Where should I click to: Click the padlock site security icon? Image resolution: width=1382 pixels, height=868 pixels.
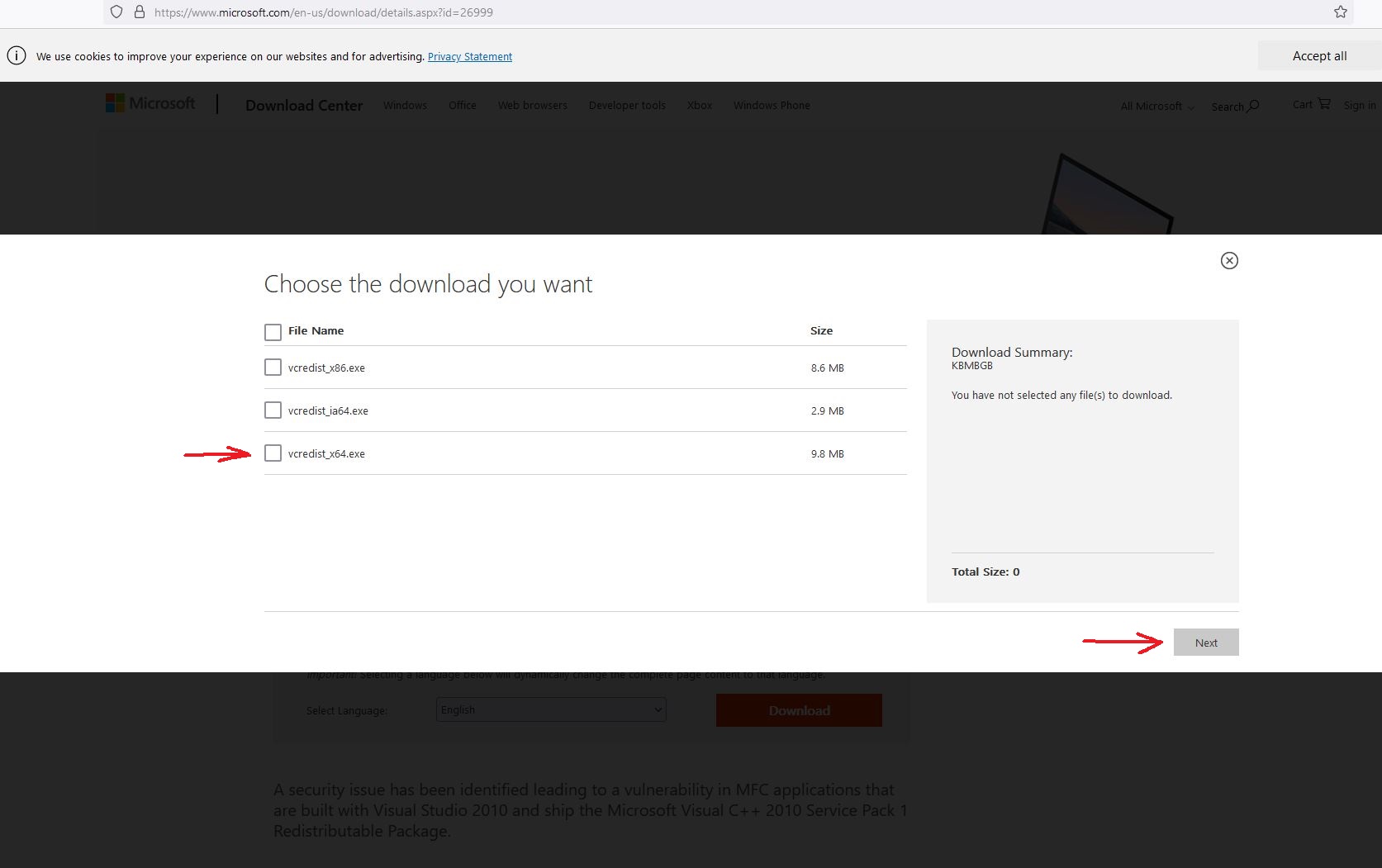pyautogui.click(x=140, y=12)
